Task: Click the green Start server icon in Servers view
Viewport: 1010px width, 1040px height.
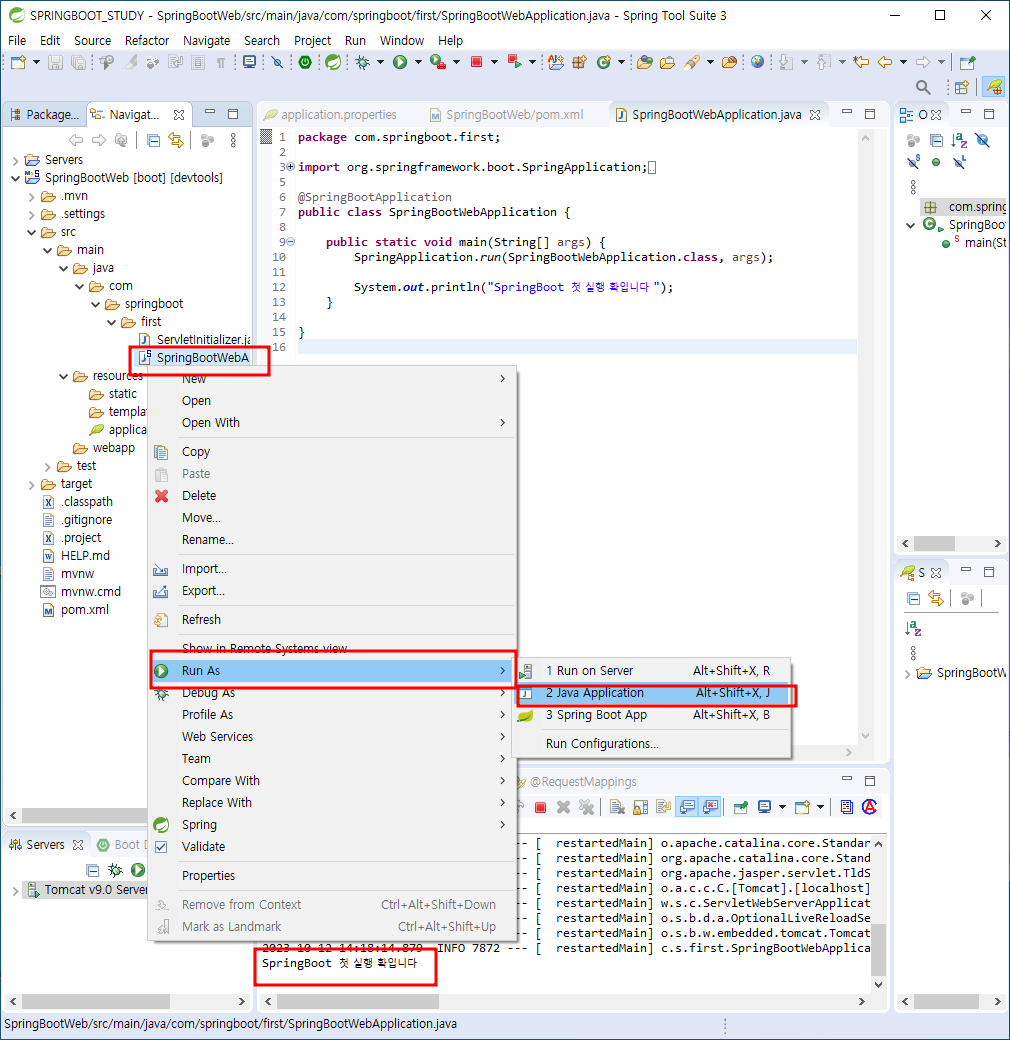Action: 138,870
